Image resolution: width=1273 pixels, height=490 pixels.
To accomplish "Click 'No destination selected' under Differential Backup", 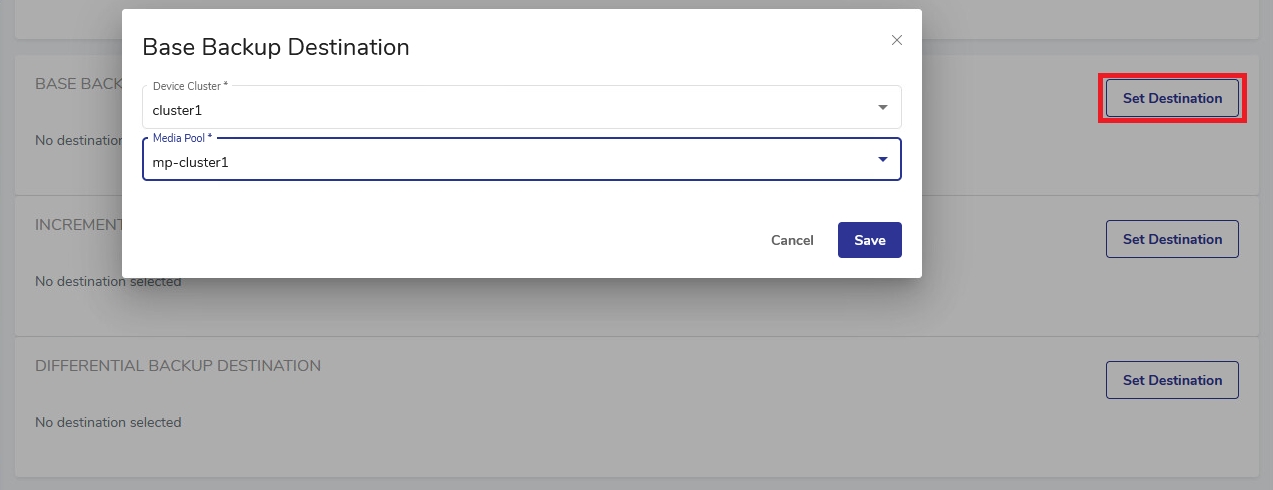I will coord(108,422).
